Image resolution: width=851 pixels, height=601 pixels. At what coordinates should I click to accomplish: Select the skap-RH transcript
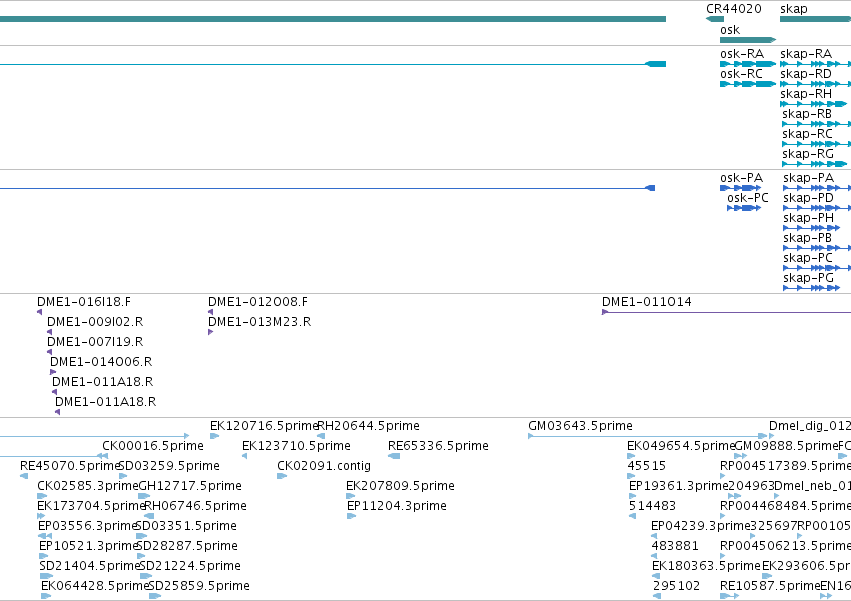coord(813,104)
